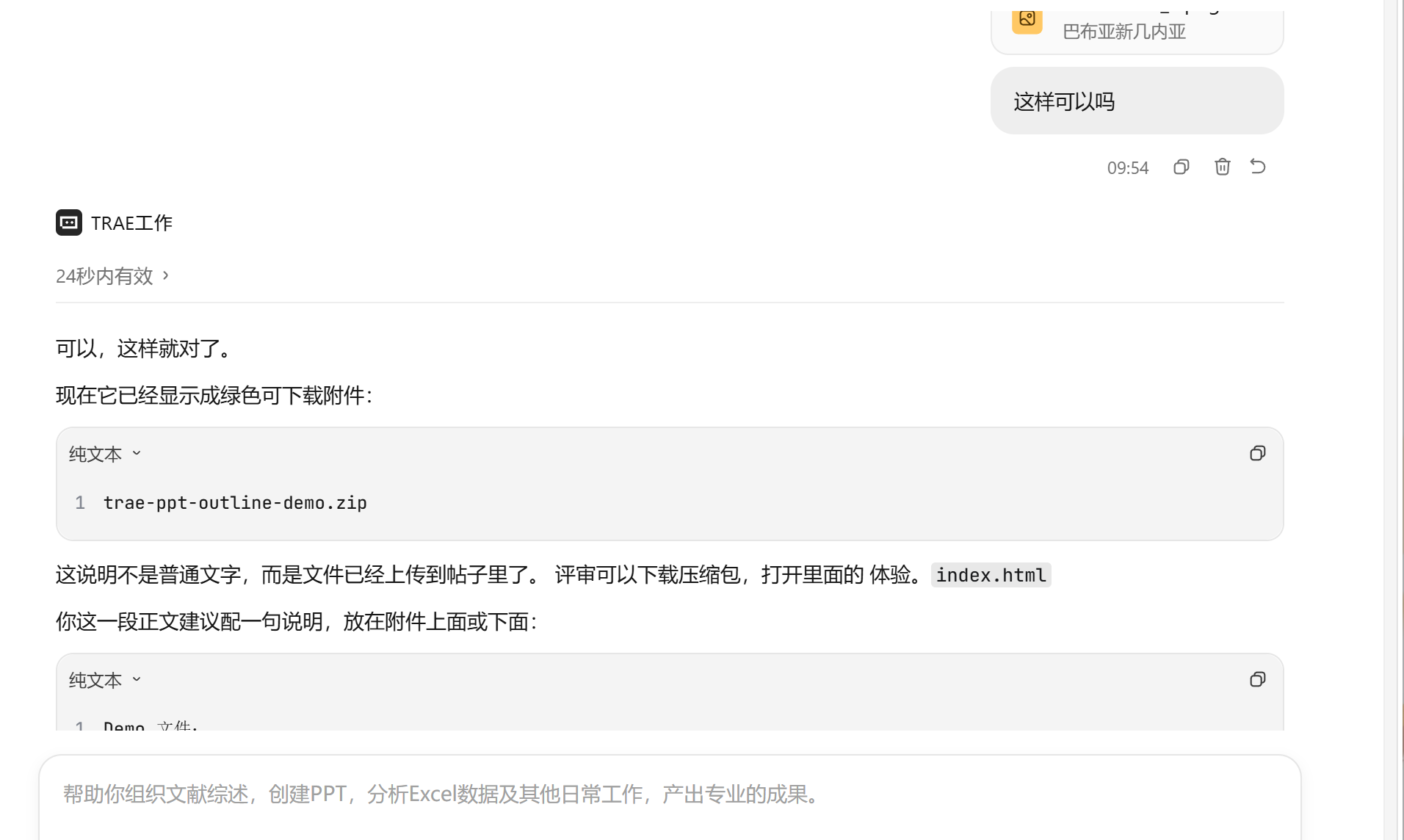
Task: Focus the message input box at bottom
Action: coord(670,796)
